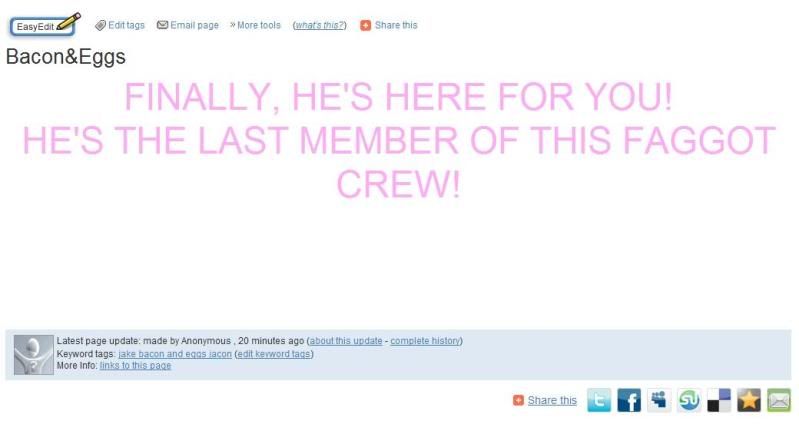
Task: Click the bottom Share this link
Action: pos(552,401)
